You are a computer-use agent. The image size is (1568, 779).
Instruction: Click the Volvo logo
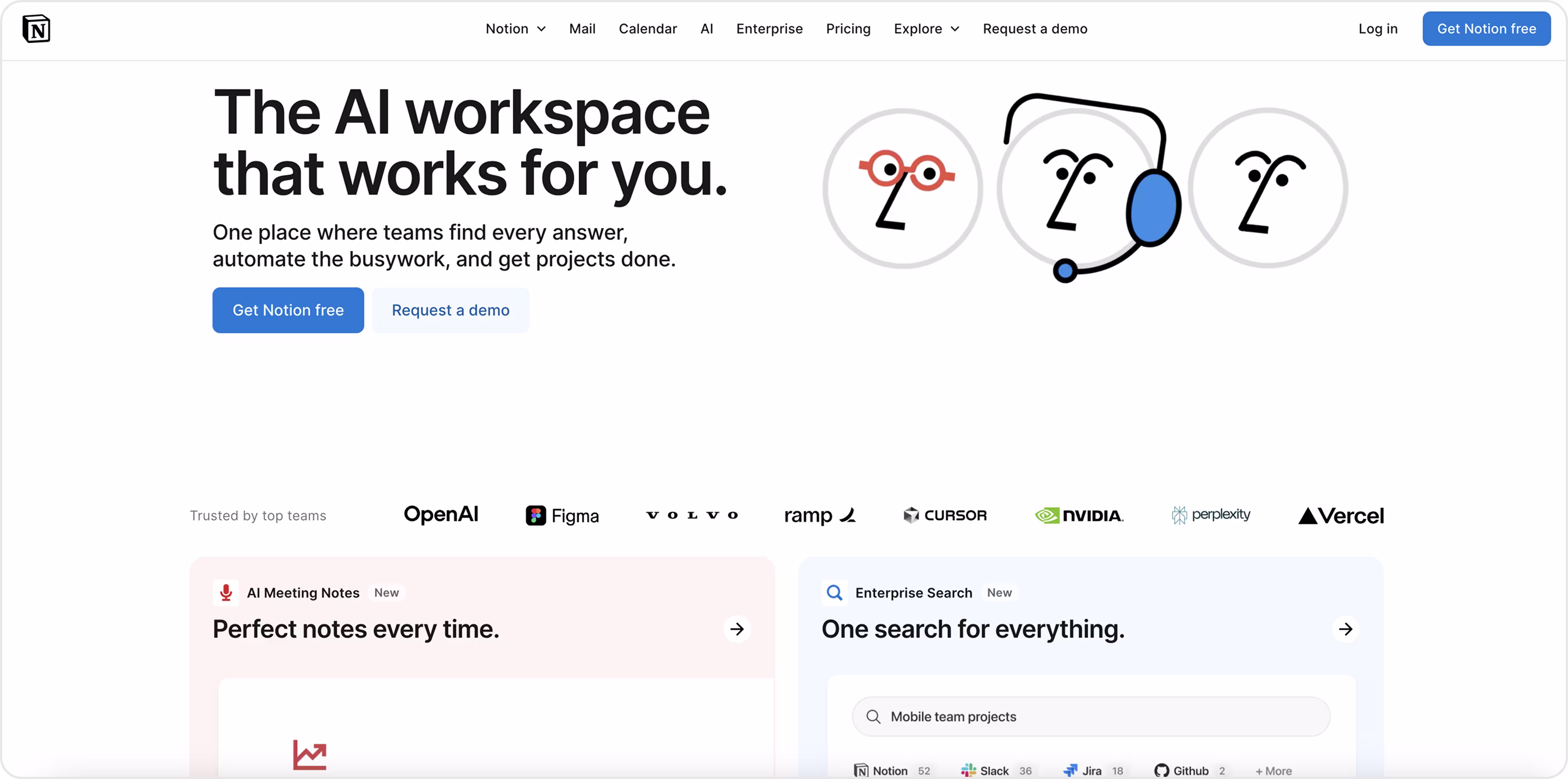(692, 515)
